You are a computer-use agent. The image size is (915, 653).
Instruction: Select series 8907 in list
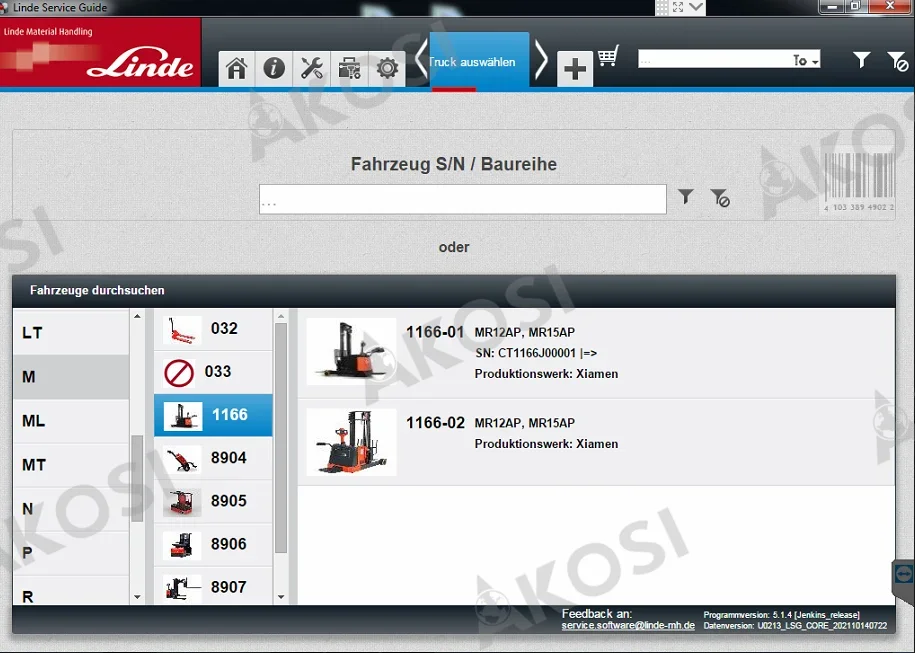pyautogui.click(x=213, y=586)
